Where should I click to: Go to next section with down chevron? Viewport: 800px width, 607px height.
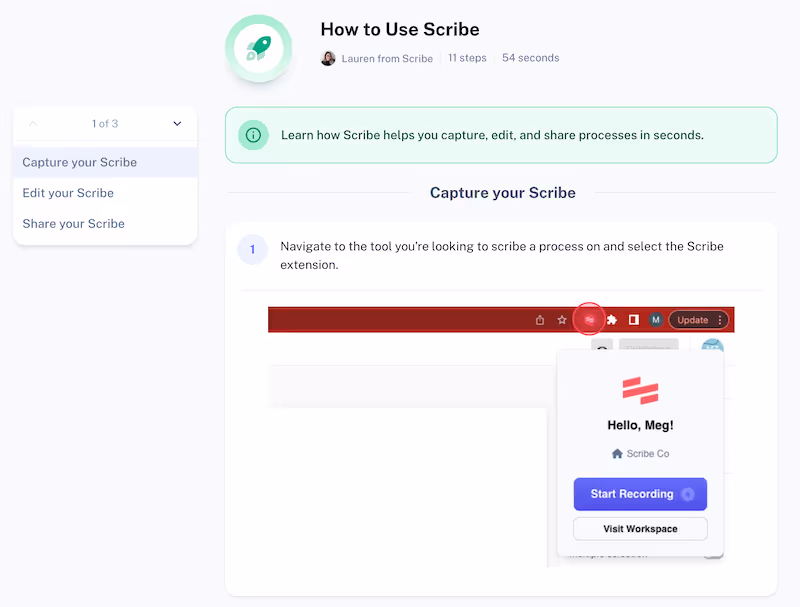pyautogui.click(x=177, y=123)
